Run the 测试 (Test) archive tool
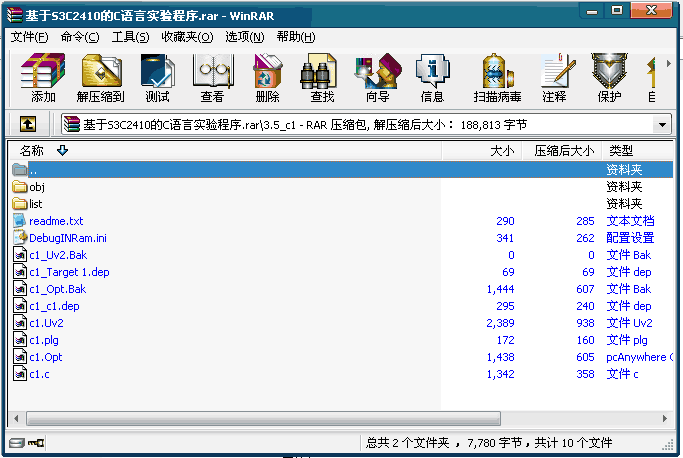This screenshot has width=683, height=458. click(x=157, y=78)
